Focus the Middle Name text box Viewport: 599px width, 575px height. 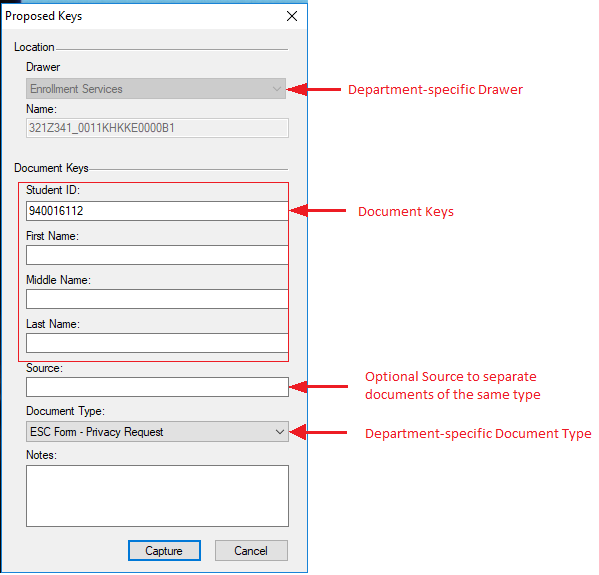tap(157, 299)
